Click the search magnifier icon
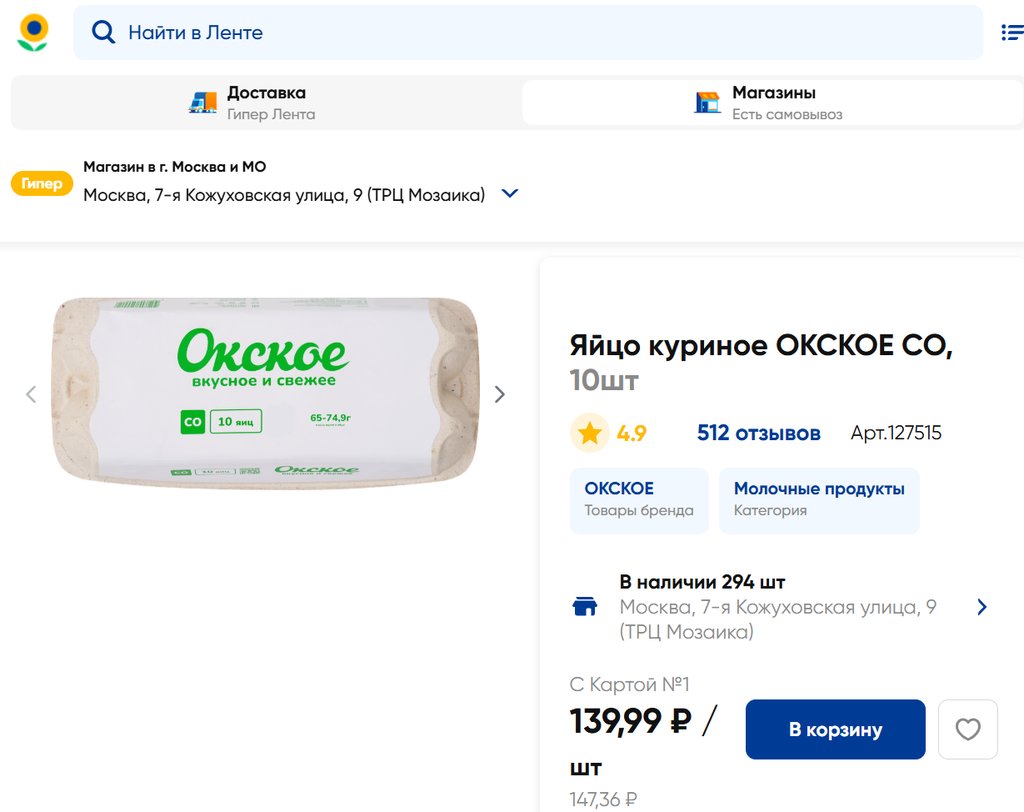This screenshot has width=1024, height=812. pos(104,33)
